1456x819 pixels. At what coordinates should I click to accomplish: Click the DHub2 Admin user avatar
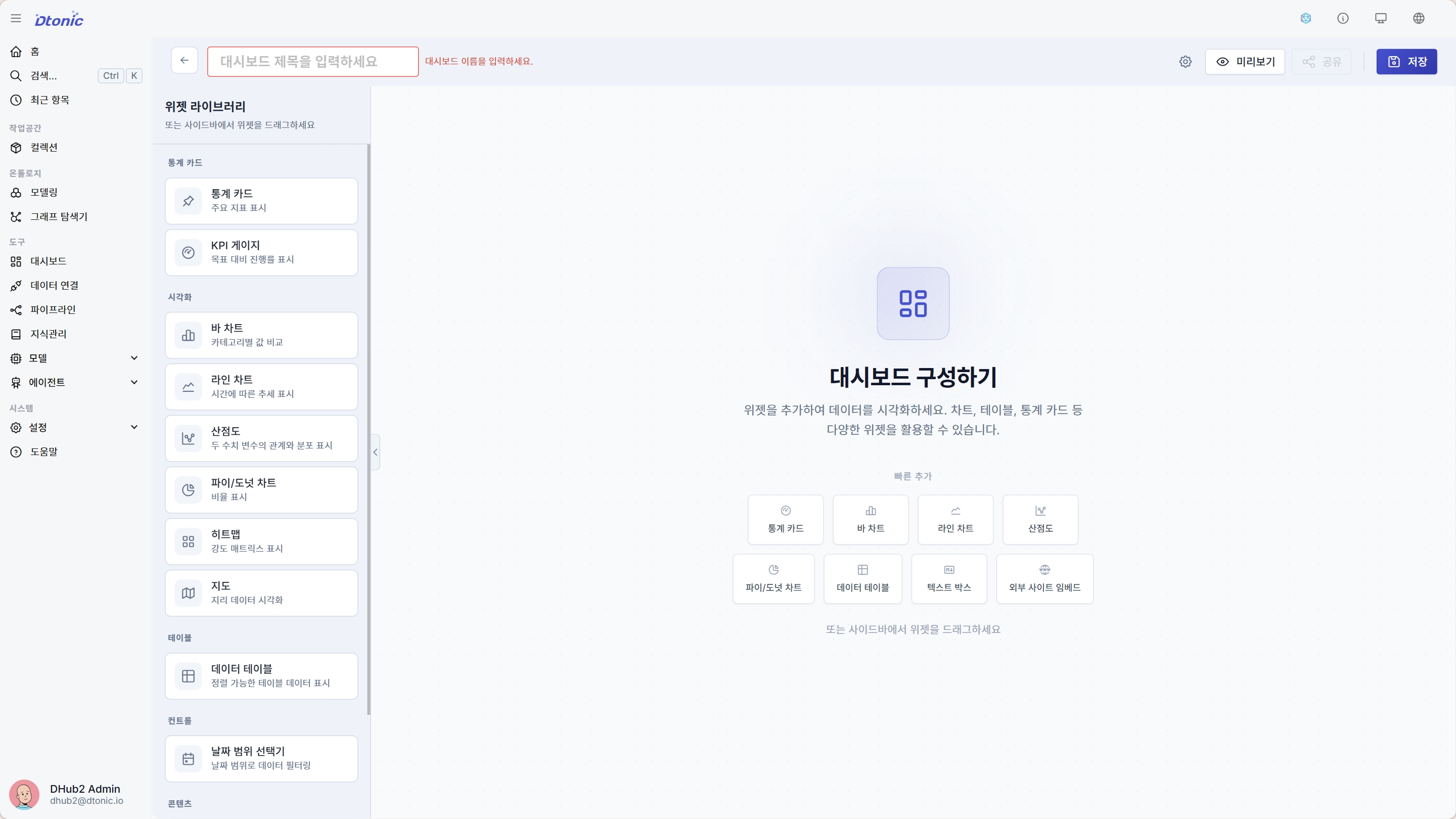24,794
